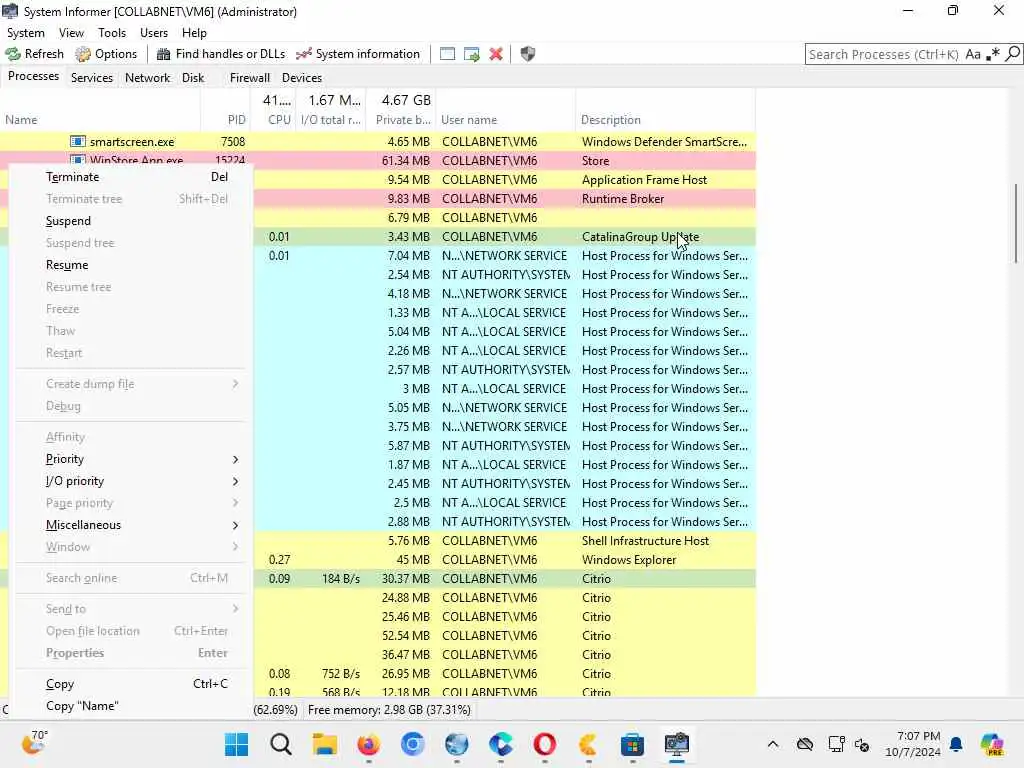Select the CatalinaGroup Update row

(504, 237)
